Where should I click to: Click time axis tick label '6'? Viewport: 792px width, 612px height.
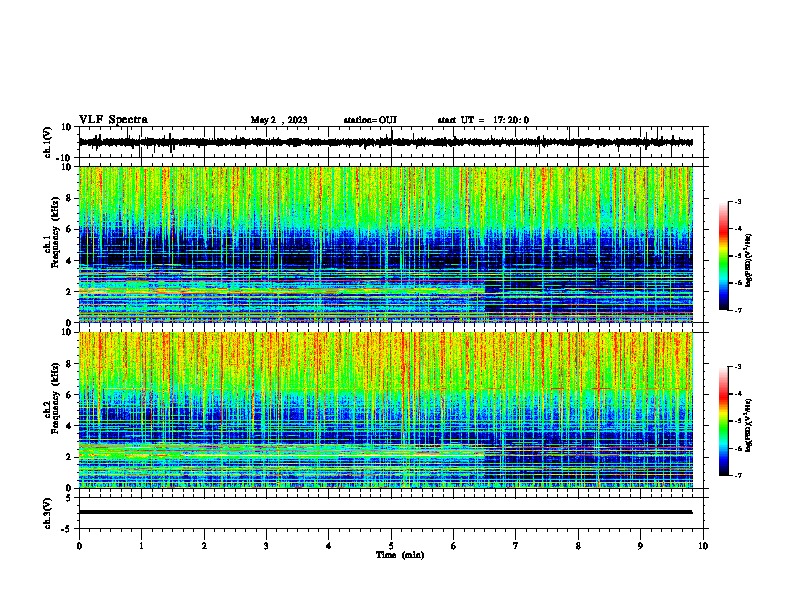(x=454, y=546)
